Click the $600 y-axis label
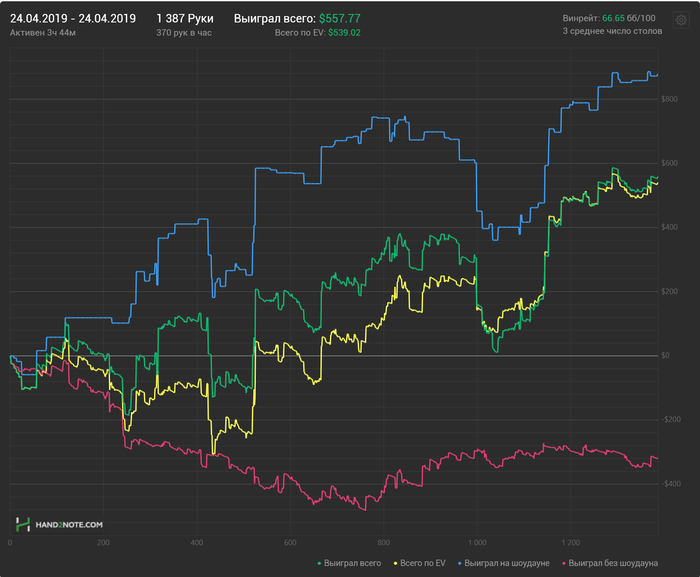Image resolution: width=700 pixels, height=577 pixels. tap(669, 163)
